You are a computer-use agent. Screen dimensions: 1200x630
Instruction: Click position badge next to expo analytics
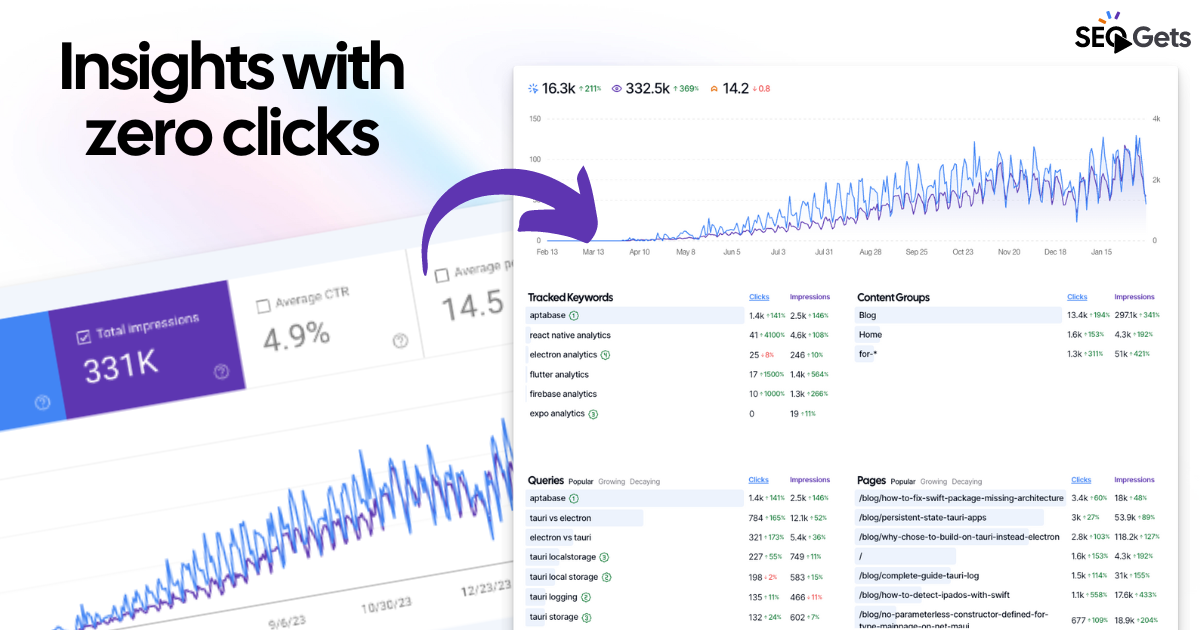(593, 414)
